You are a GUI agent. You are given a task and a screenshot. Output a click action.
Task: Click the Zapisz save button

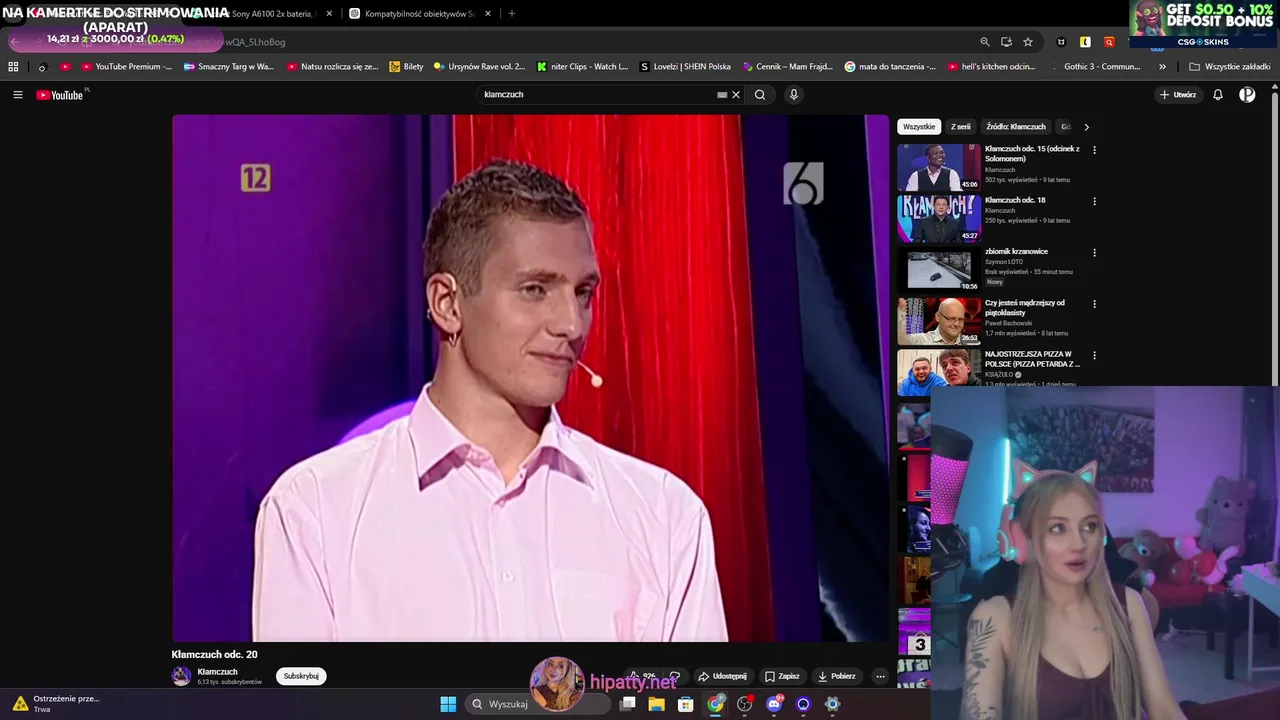click(782, 676)
